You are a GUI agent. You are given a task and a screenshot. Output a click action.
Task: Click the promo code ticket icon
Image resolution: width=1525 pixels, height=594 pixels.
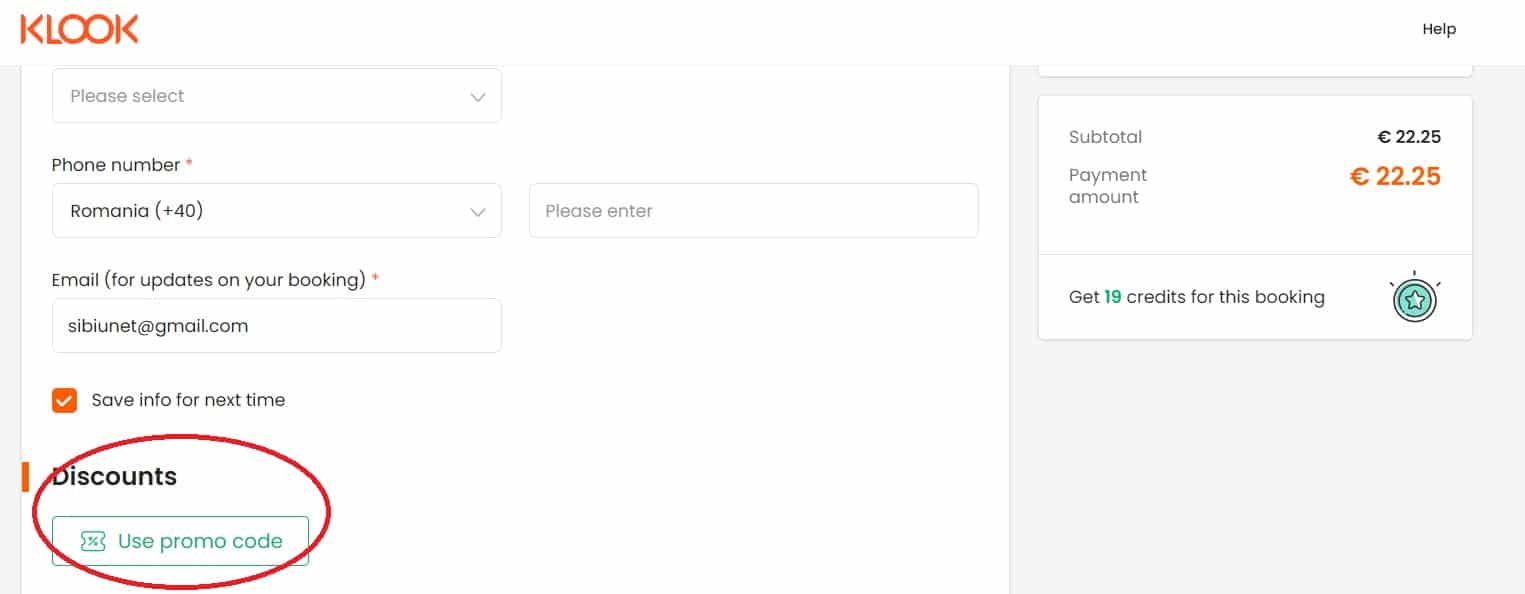coord(93,541)
